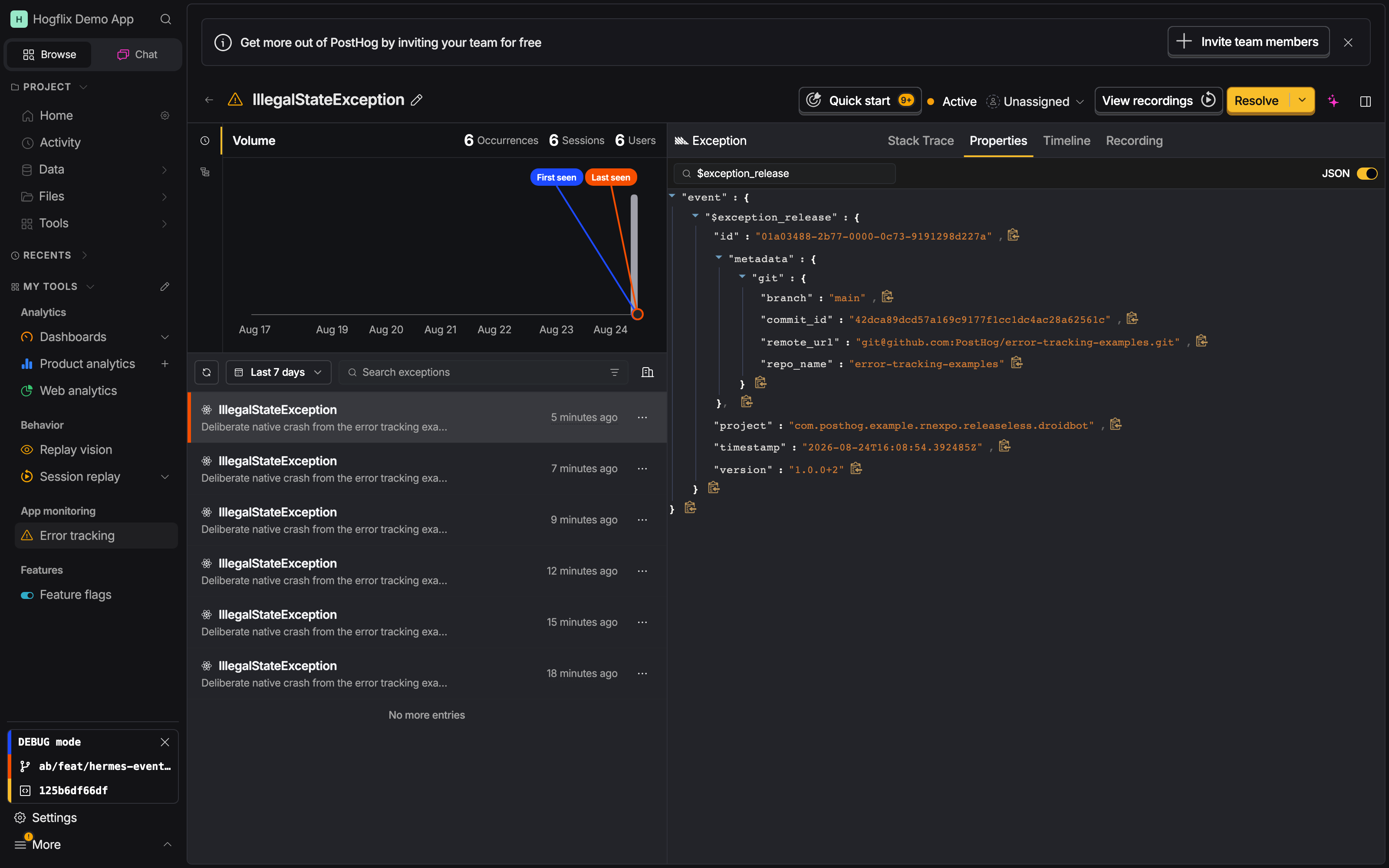Go back with the left arrow icon
1389x868 pixels.
coord(209,100)
